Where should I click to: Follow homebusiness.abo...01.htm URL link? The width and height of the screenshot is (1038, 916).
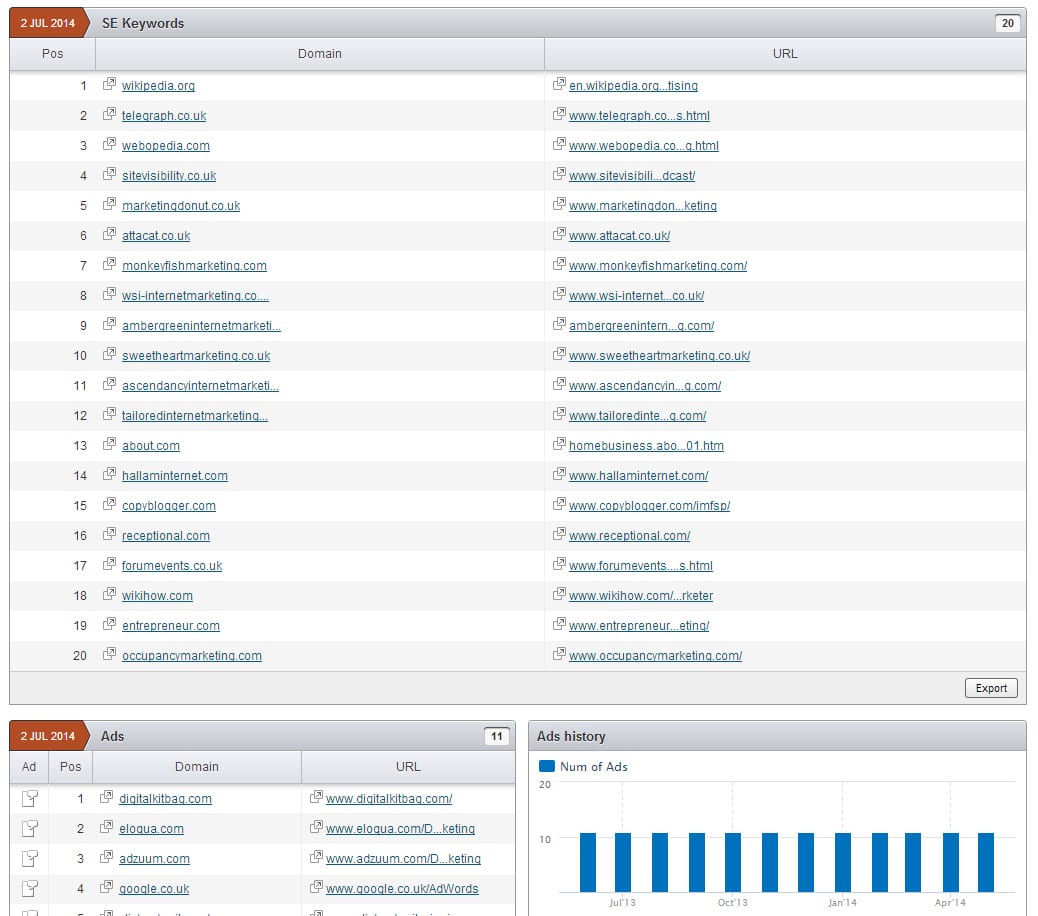click(646, 445)
